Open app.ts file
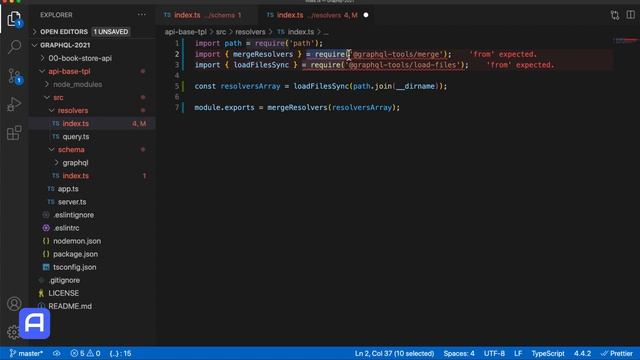 coord(68,189)
